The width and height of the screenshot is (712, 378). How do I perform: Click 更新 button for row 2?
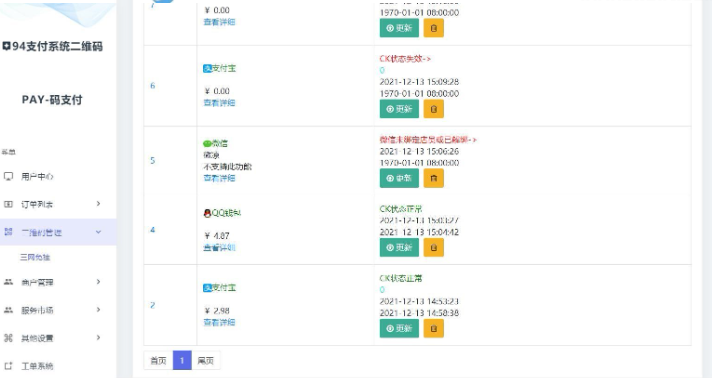point(399,328)
